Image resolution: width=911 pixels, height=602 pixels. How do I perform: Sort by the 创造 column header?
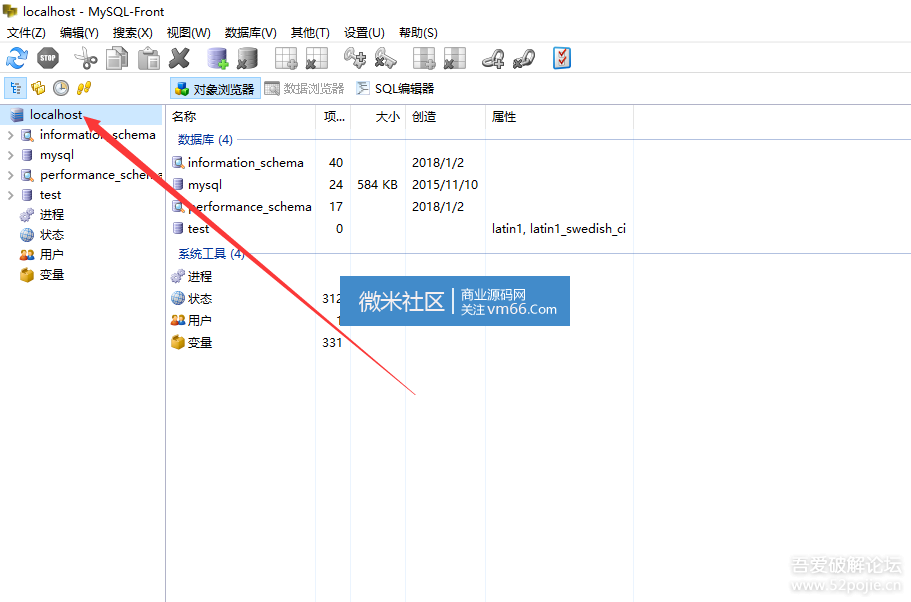445,117
